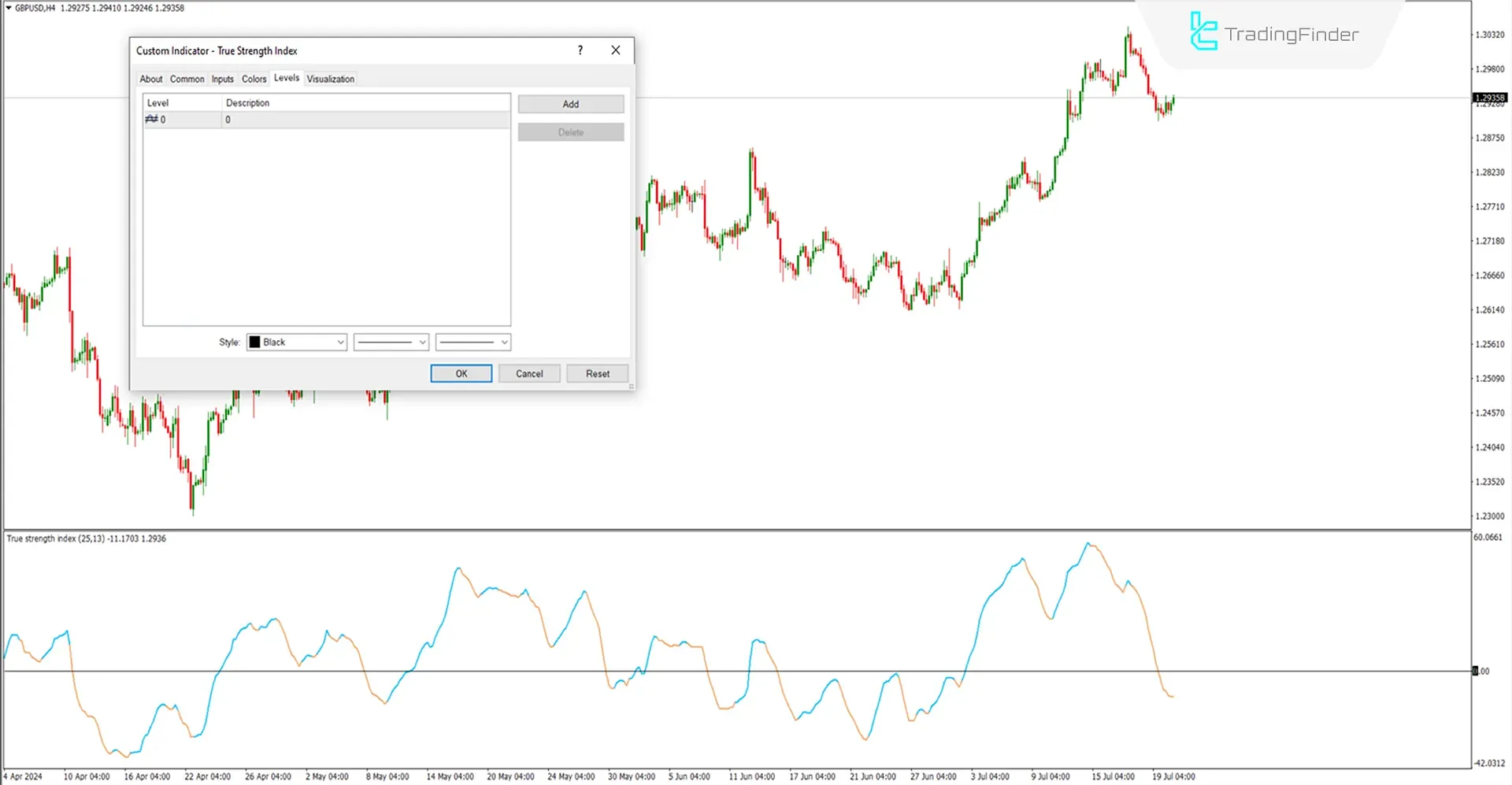Expand the line style dropdown
1512x785 pixels.
point(391,343)
